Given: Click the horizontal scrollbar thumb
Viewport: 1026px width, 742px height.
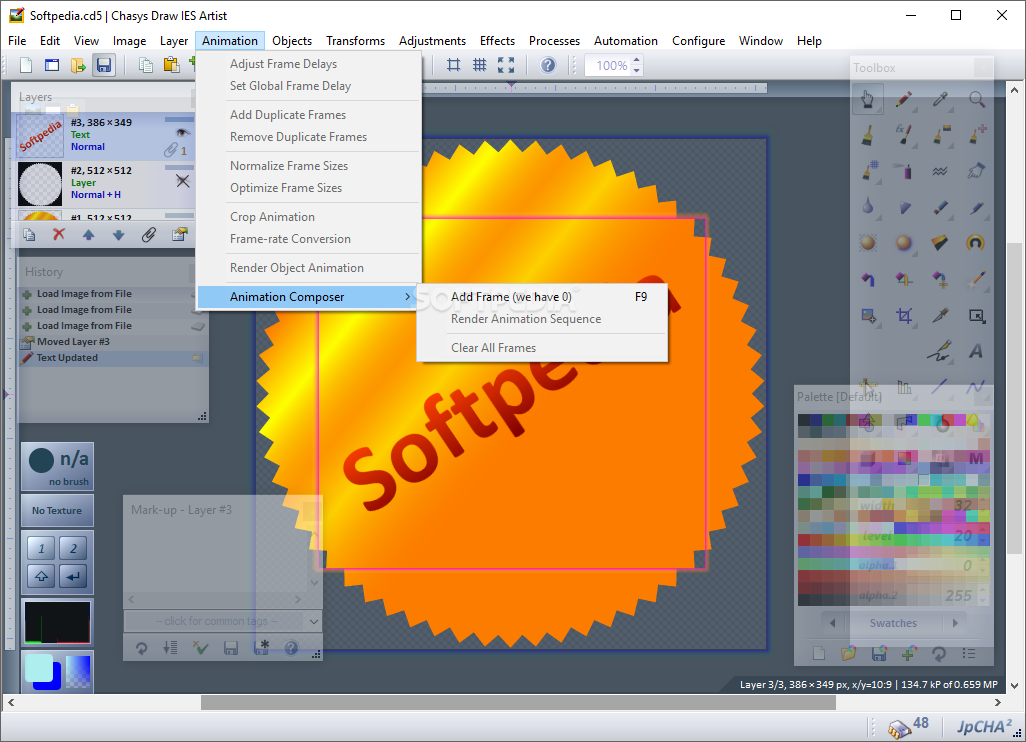Looking at the screenshot, I should point(518,702).
